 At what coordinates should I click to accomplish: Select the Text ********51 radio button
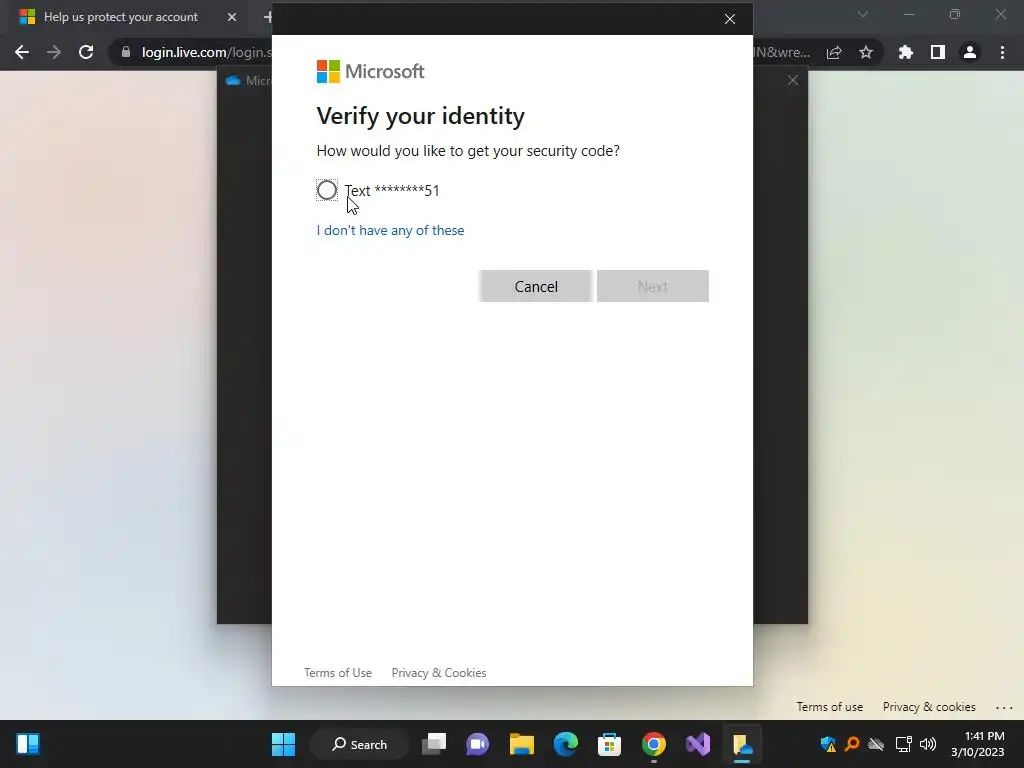point(327,190)
